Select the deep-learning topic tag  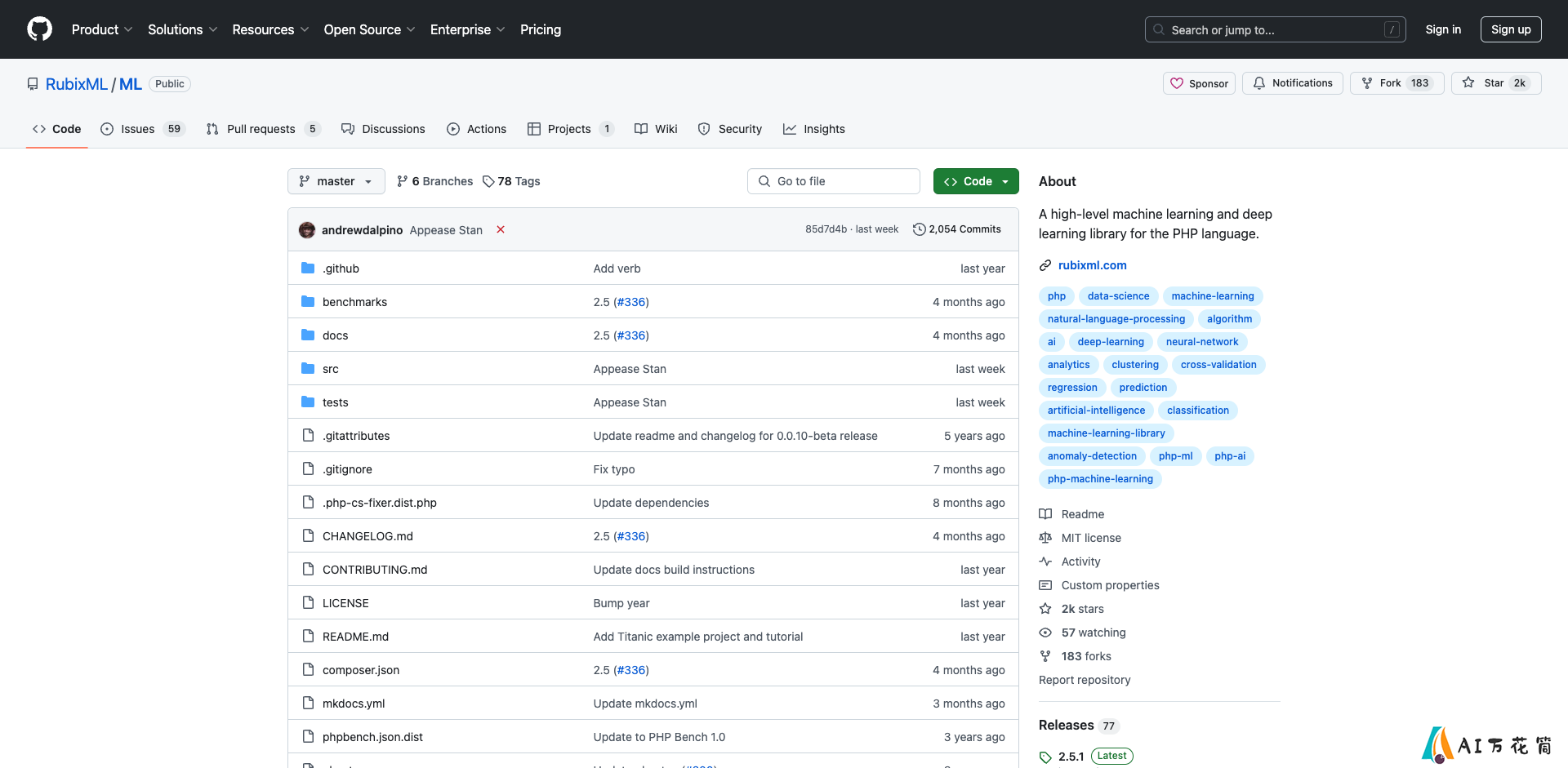pos(1111,342)
